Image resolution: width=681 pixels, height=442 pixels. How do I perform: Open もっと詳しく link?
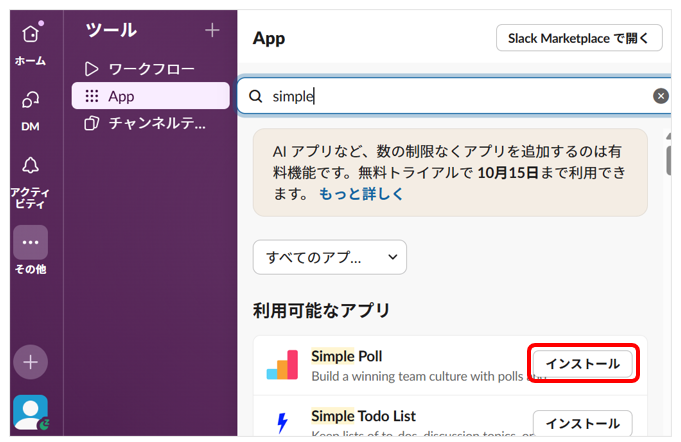tap(361, 194)
